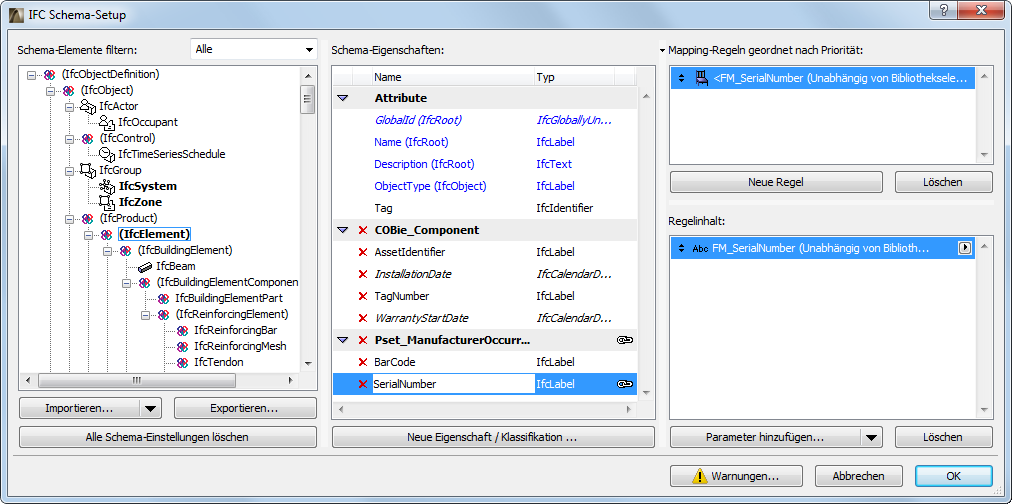Click the red X next to WarrantyStartDate
Viewport: 1012px width, 504px height.
point(363,318)
